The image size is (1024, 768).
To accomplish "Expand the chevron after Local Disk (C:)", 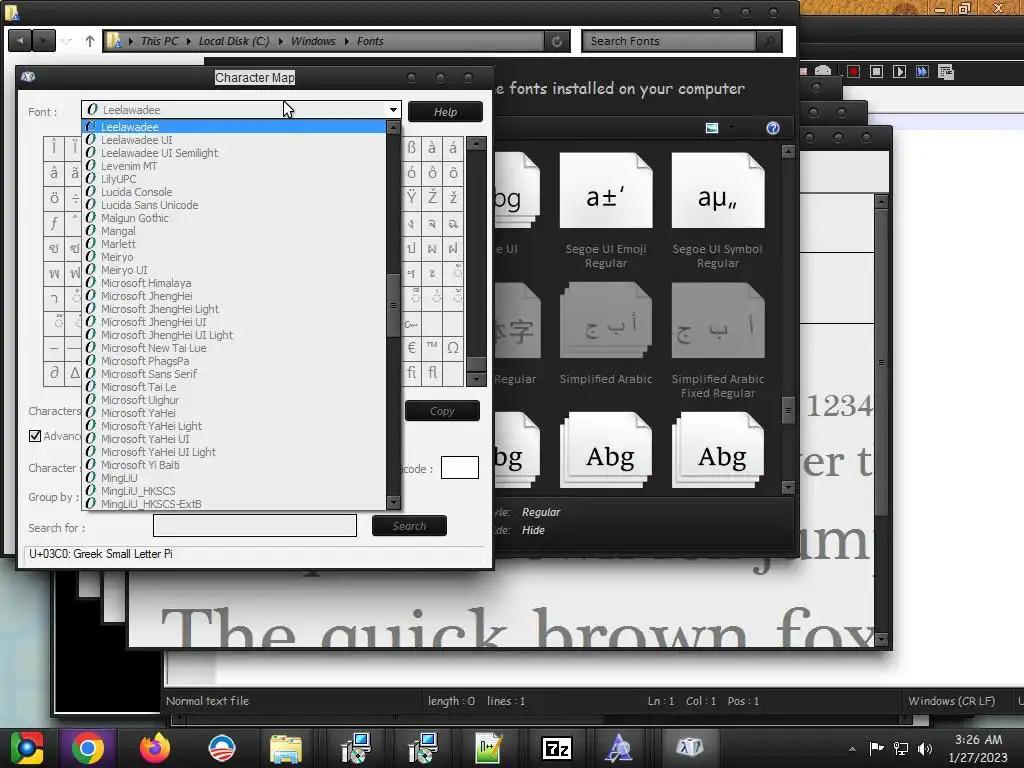I will 281,41.
